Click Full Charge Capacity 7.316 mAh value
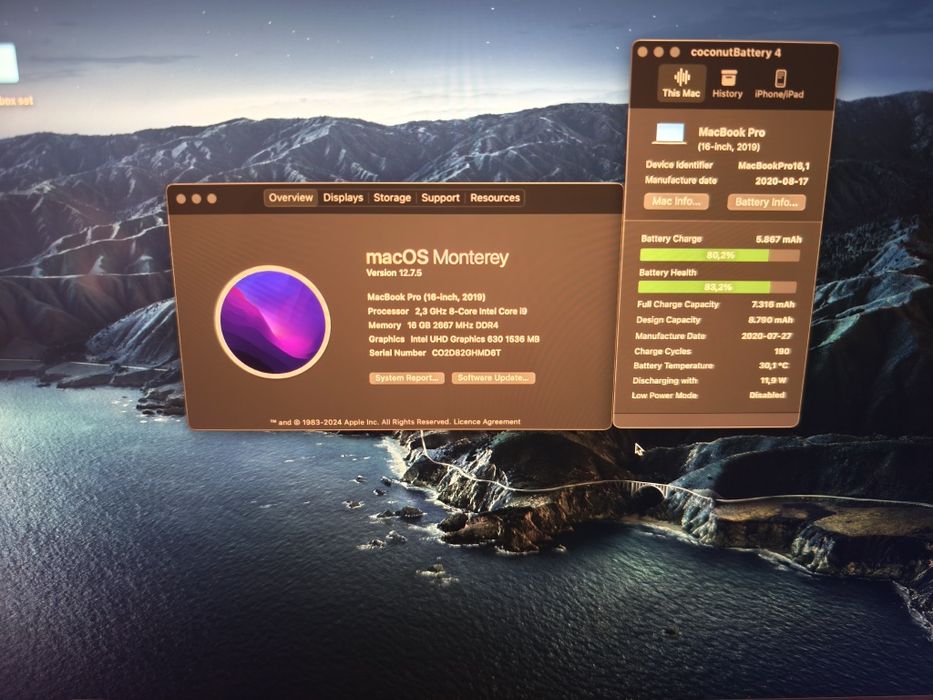This screenshot has width=933, height=700. [x=773, y=304]
